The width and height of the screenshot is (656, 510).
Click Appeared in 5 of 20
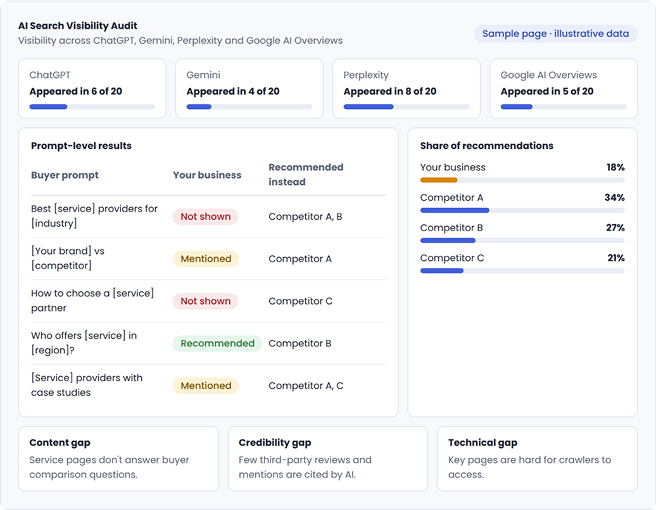pos(547,91)
